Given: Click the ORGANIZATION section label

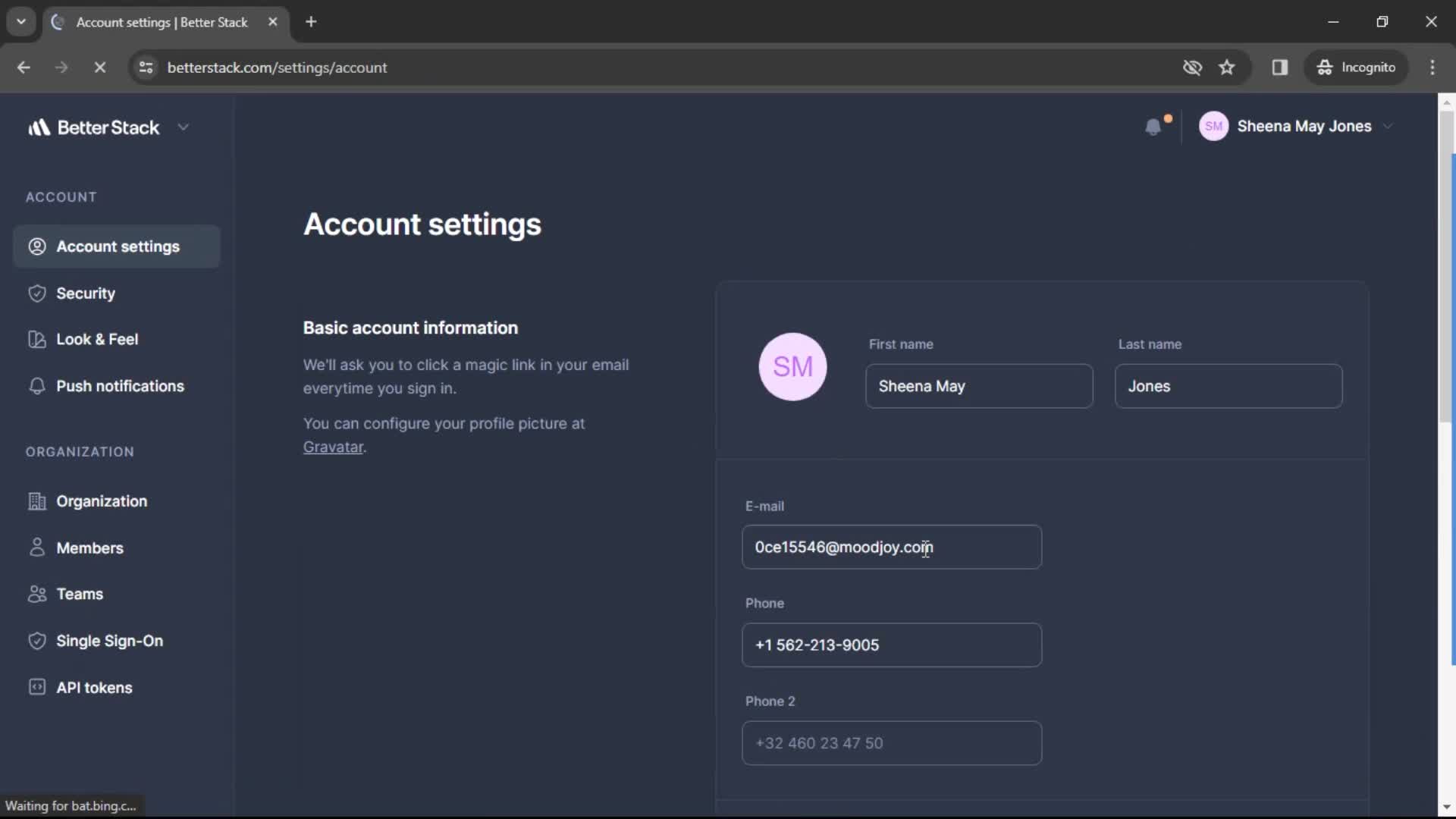Looking at the screenshot, I should coord(80,452).
